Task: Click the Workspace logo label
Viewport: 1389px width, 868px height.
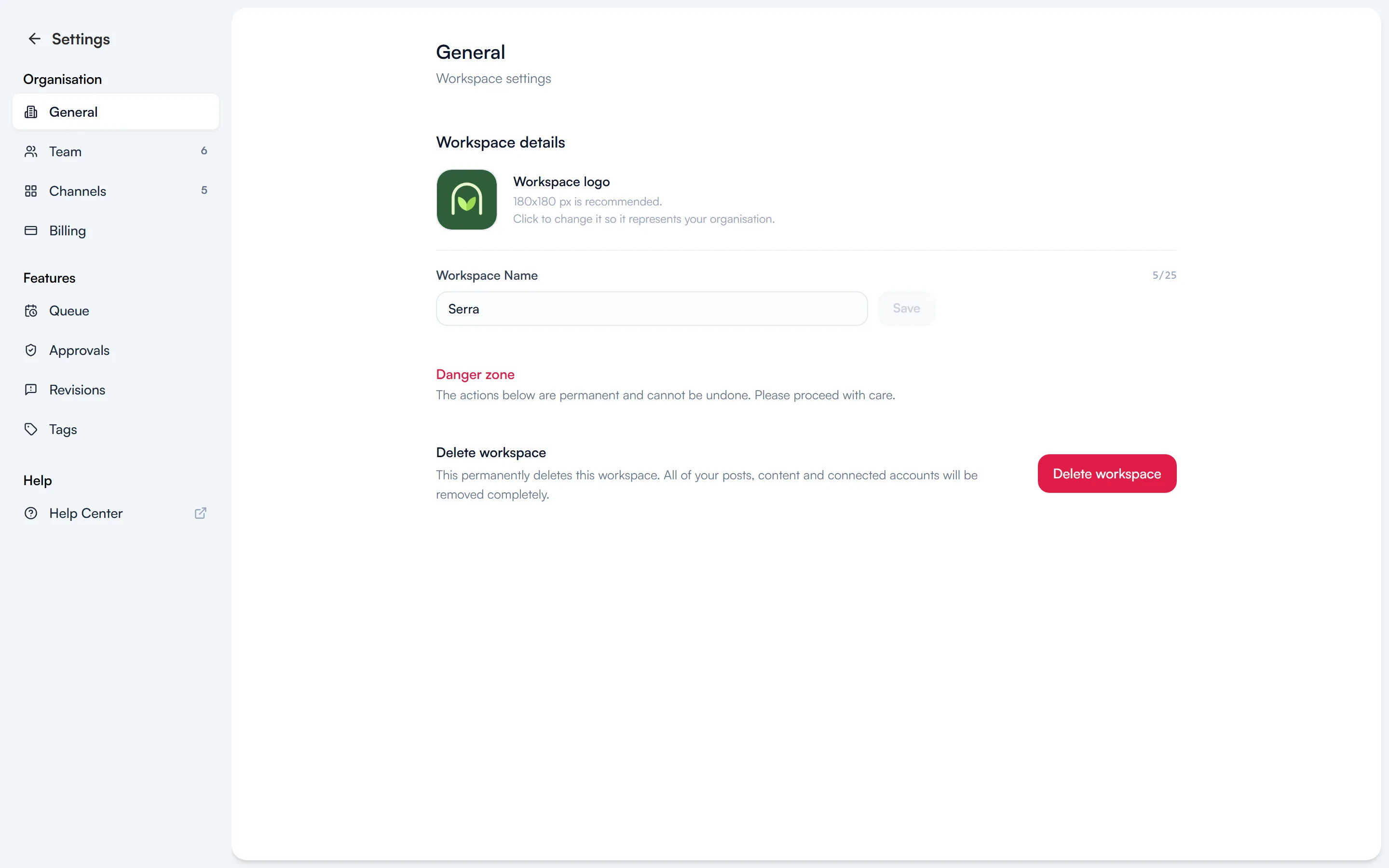Action: 561,182
